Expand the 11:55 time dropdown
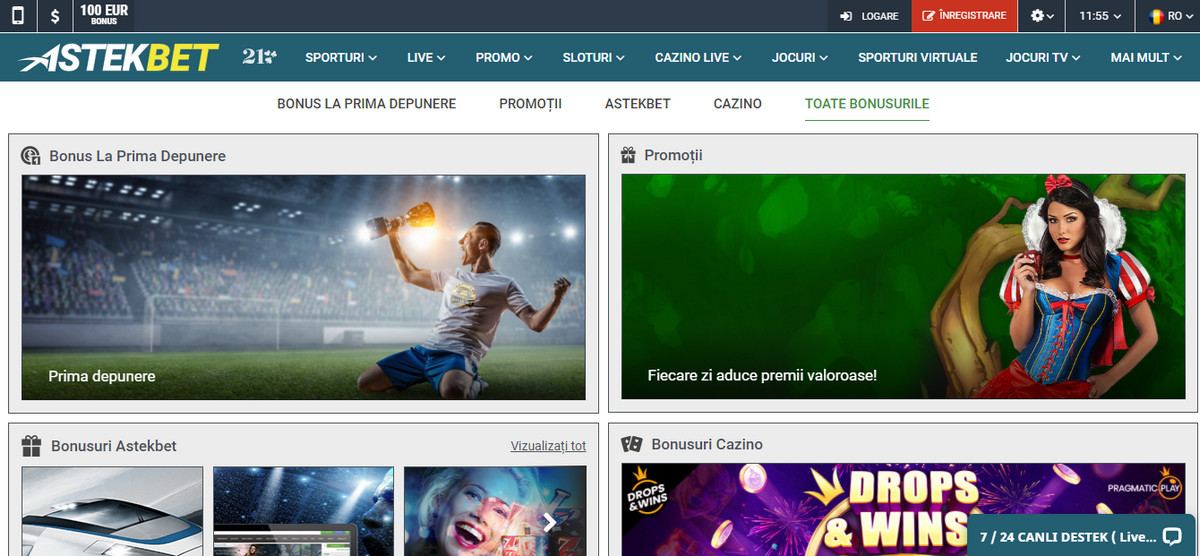 pyautogui.click(x=1100, y=16)
